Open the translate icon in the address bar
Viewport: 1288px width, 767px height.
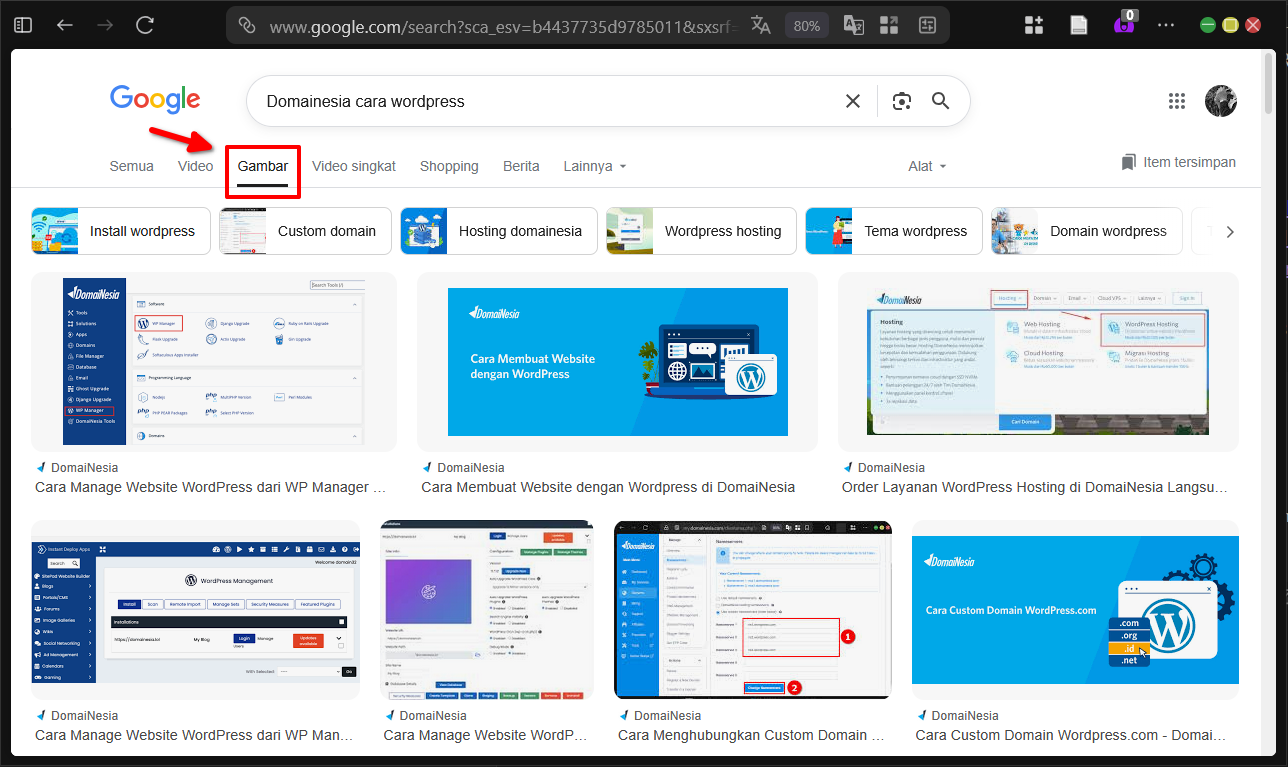click(760, 25)
